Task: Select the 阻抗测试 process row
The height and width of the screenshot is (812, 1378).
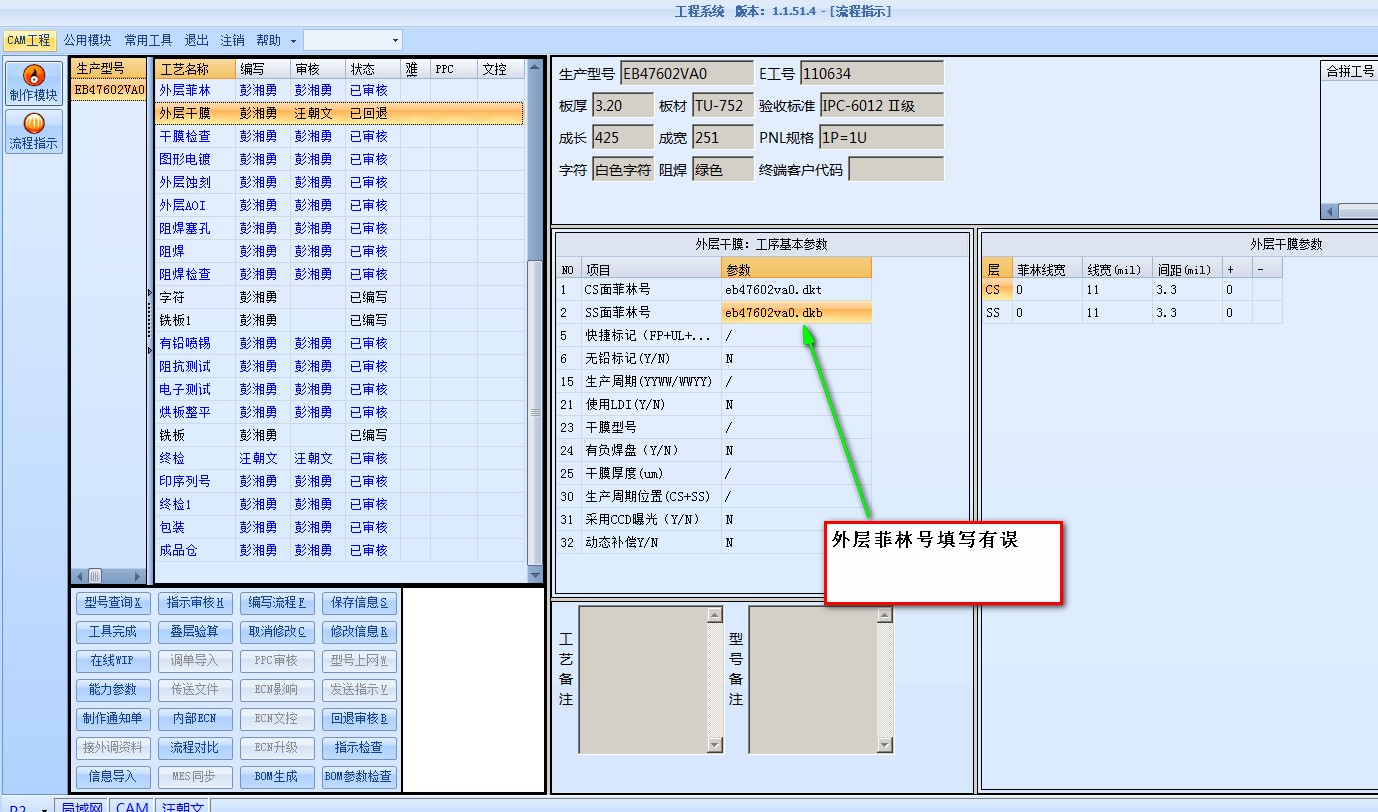Action: tap(339, 366)
